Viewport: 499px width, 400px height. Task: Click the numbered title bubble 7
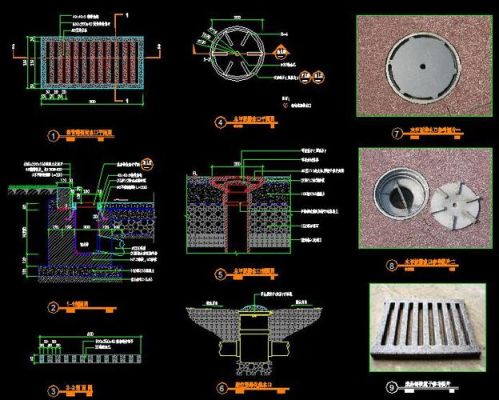point(397,134)
